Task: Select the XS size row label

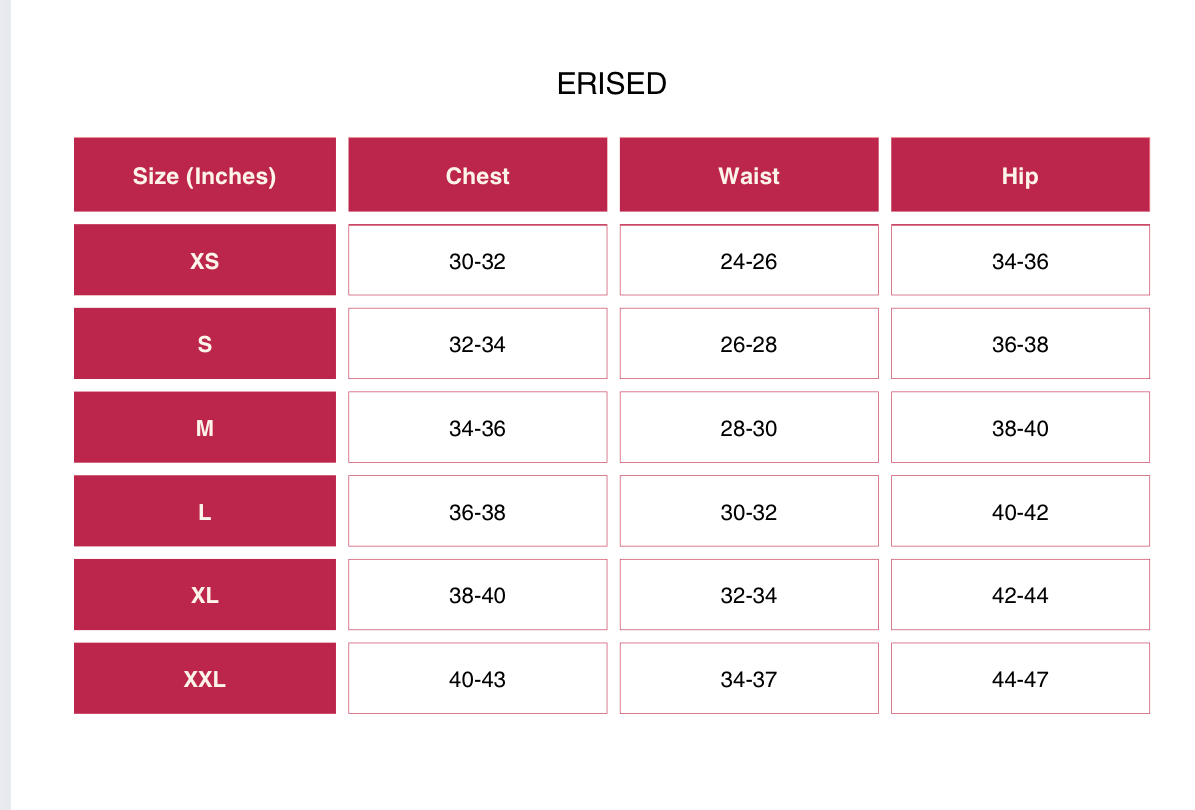Action: 204,260
